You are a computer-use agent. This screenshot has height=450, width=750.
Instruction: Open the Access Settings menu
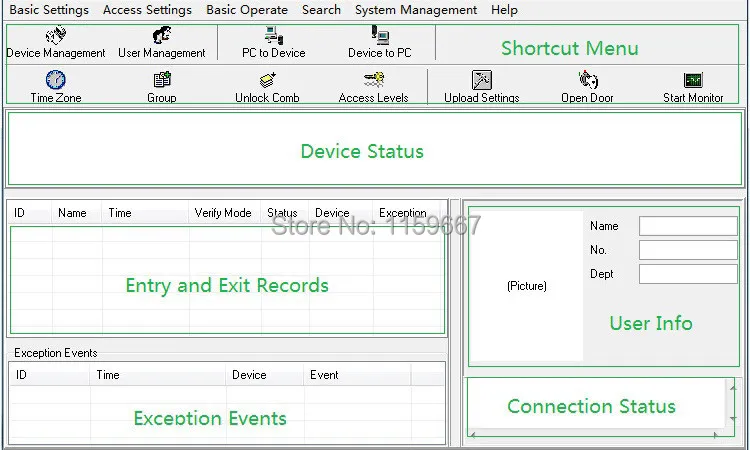(147, 10)
